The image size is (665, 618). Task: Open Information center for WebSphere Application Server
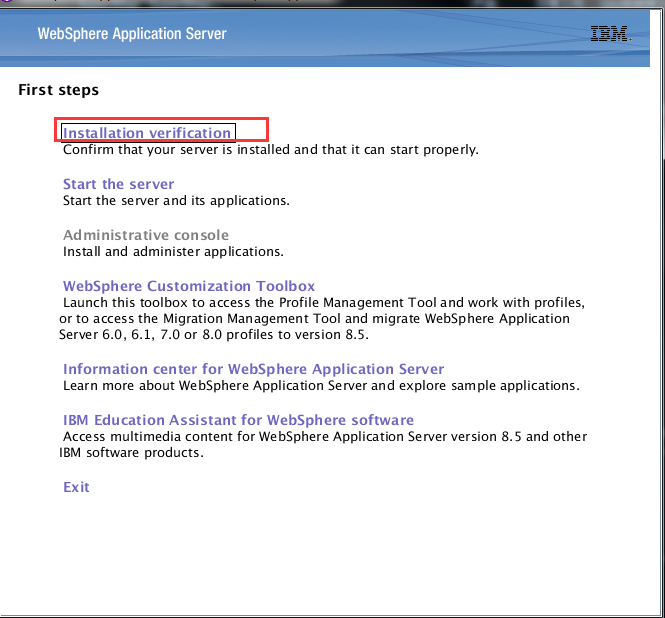(x=253, y=369)
